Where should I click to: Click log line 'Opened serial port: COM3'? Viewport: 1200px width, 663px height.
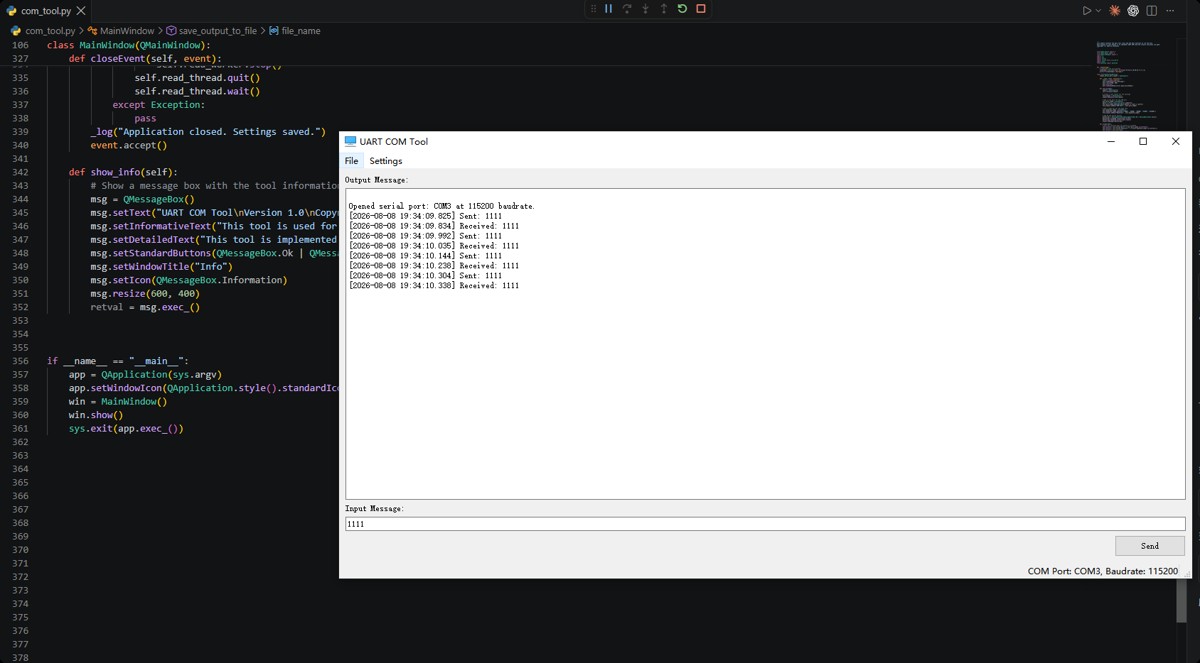[442, 206]
